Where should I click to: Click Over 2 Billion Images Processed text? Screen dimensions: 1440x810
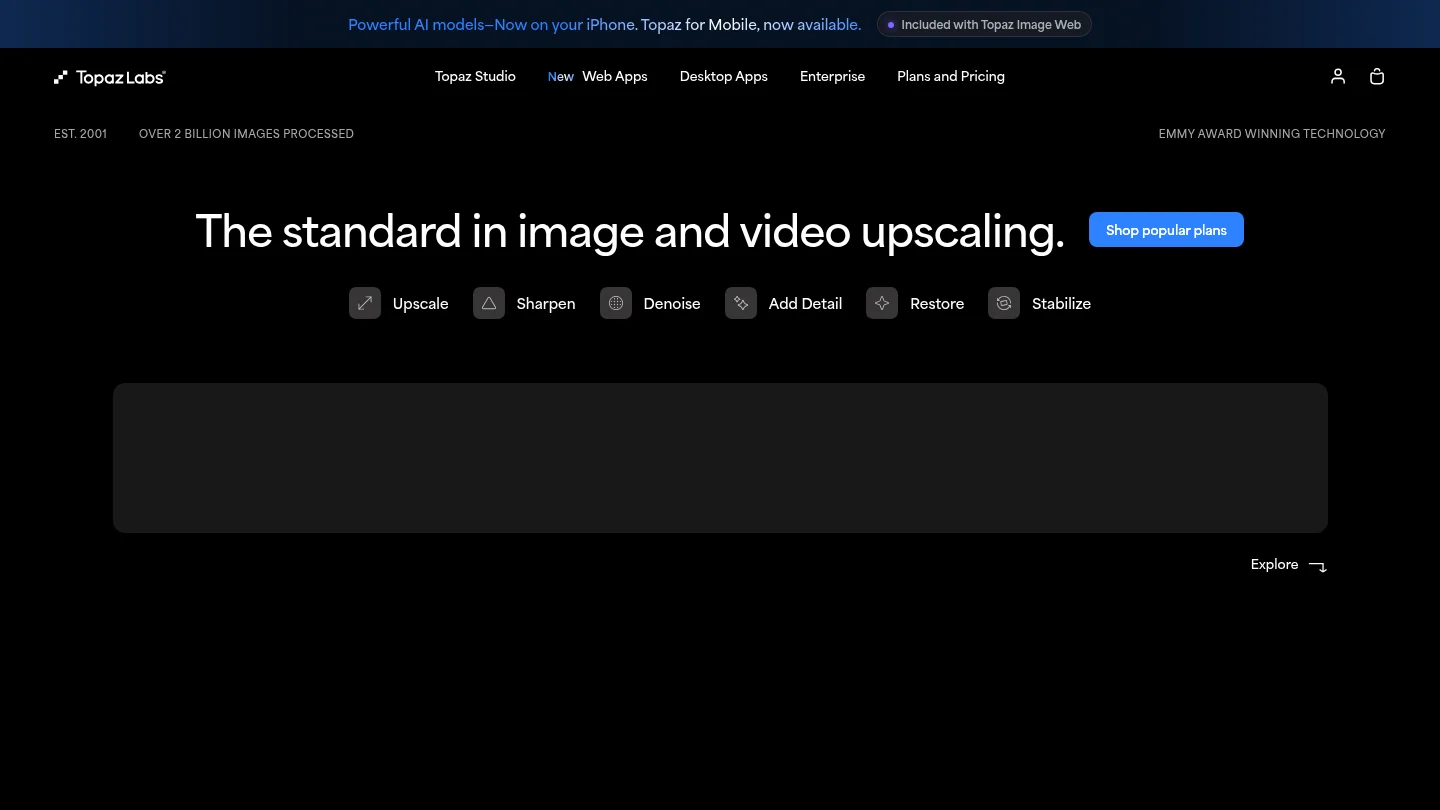[x=246, y=133]
